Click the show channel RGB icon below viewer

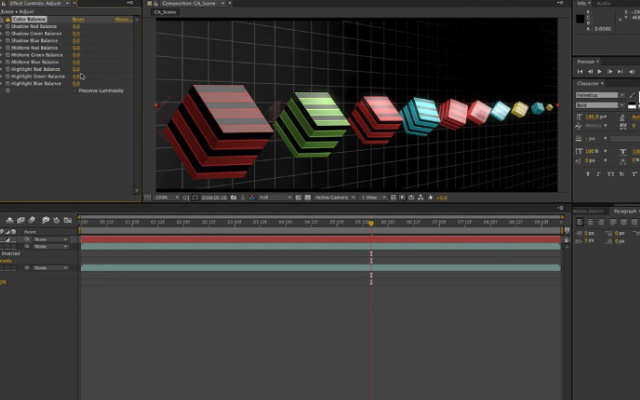(x=252, y=198)
